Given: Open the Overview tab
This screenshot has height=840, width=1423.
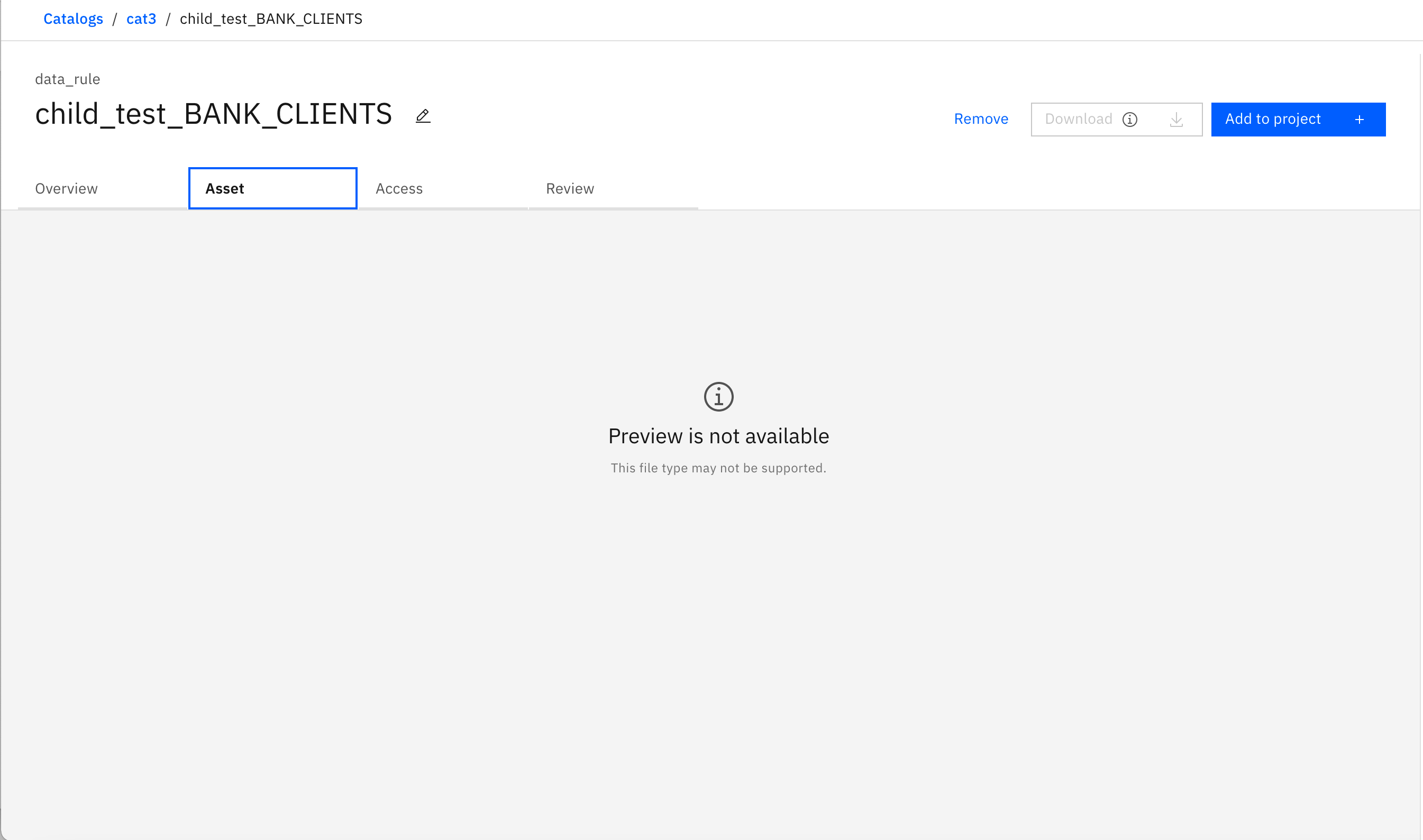Looking at the screenshot, I should (x=66, y=188).
